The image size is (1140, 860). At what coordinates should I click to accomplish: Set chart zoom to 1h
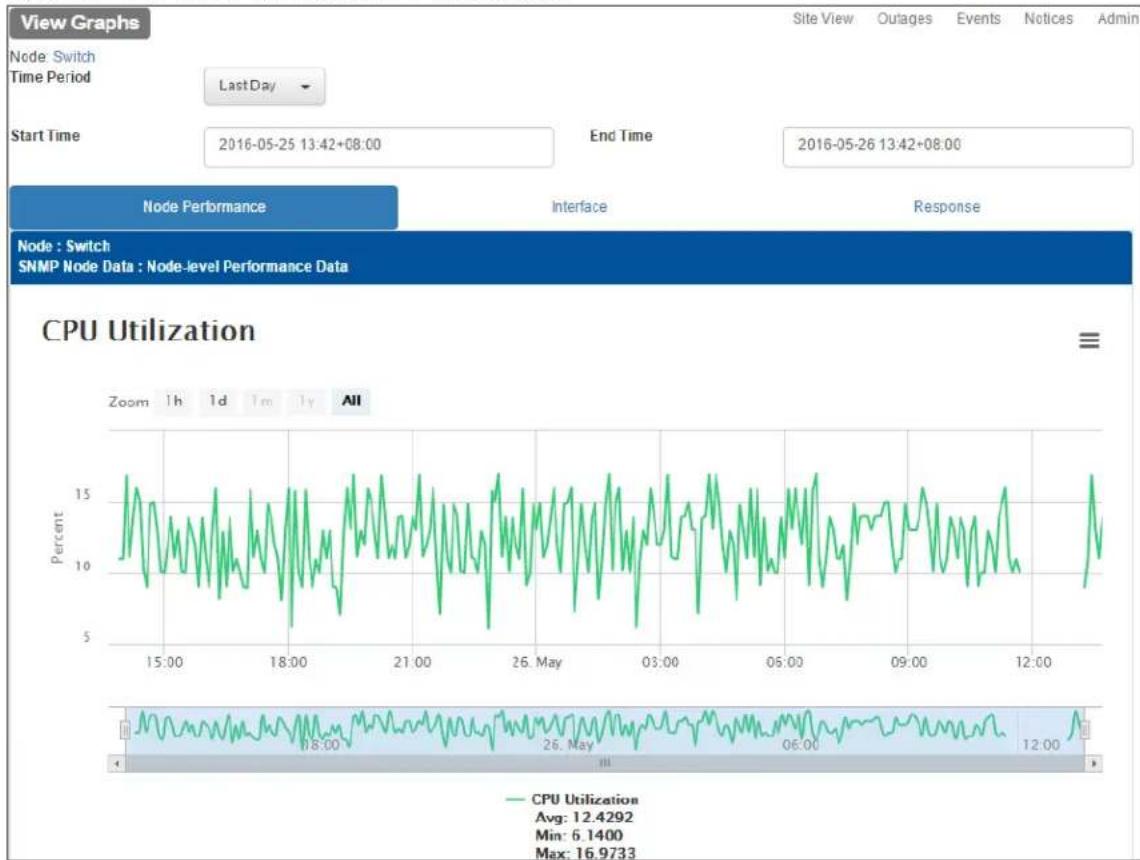[x=174, y=401]
